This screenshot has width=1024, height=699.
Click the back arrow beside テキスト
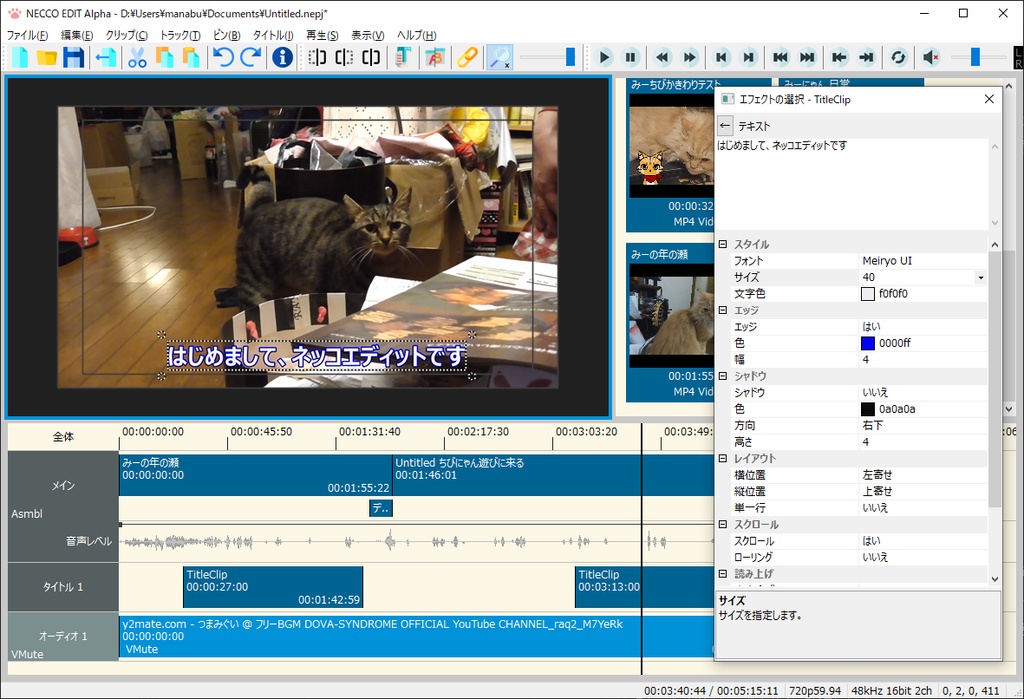coord(725,126)
